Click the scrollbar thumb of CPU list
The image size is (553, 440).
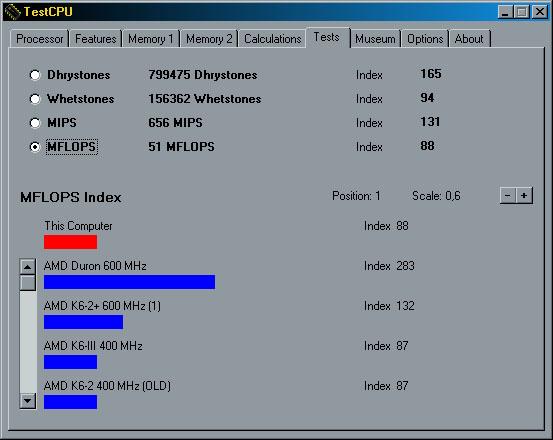[x=28, y=283]
